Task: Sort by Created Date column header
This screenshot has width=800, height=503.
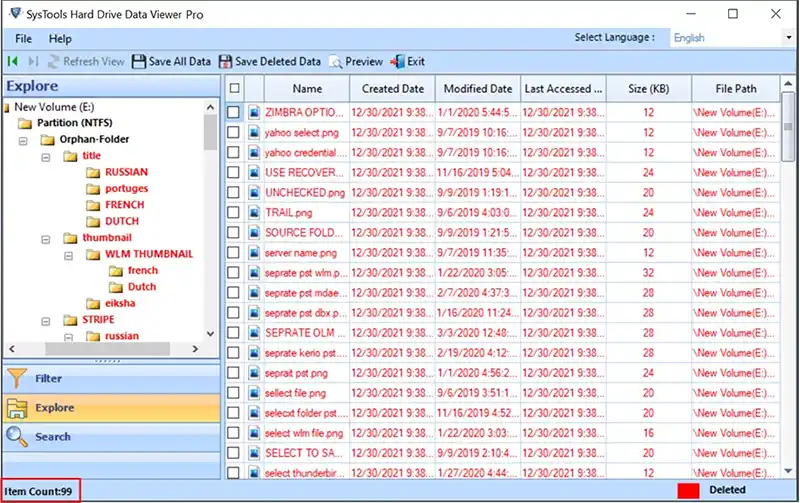Action: 393,89
